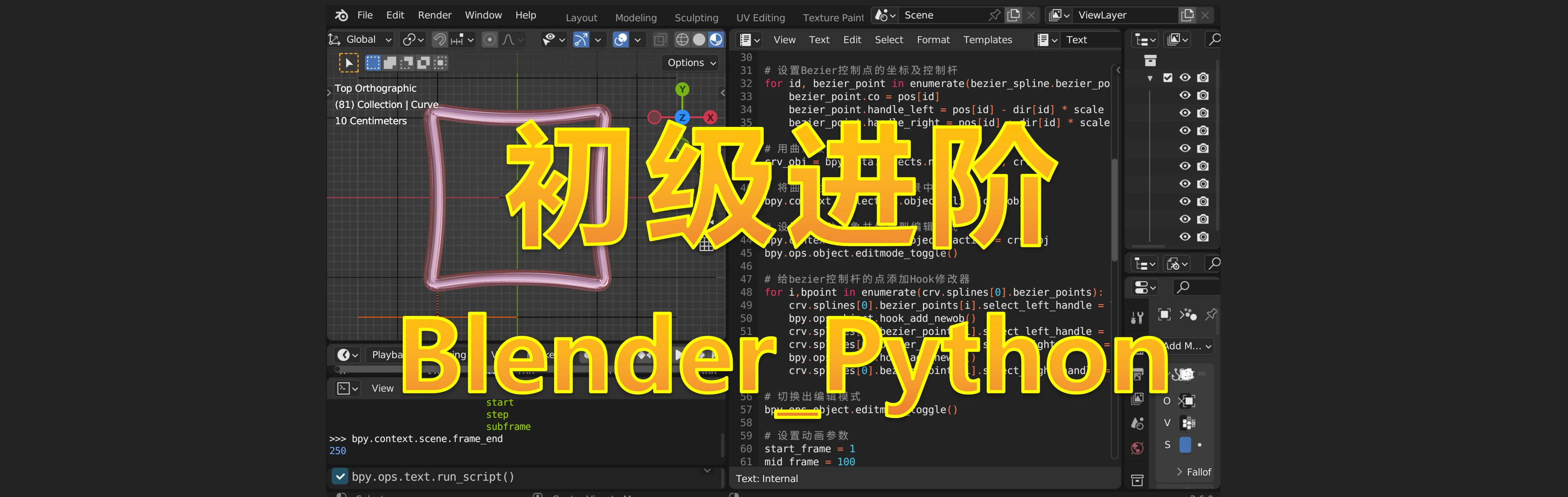Pin the Scene data-block
The height and width of the screenshot is (497, 1568).
click(x=994, y=15)
